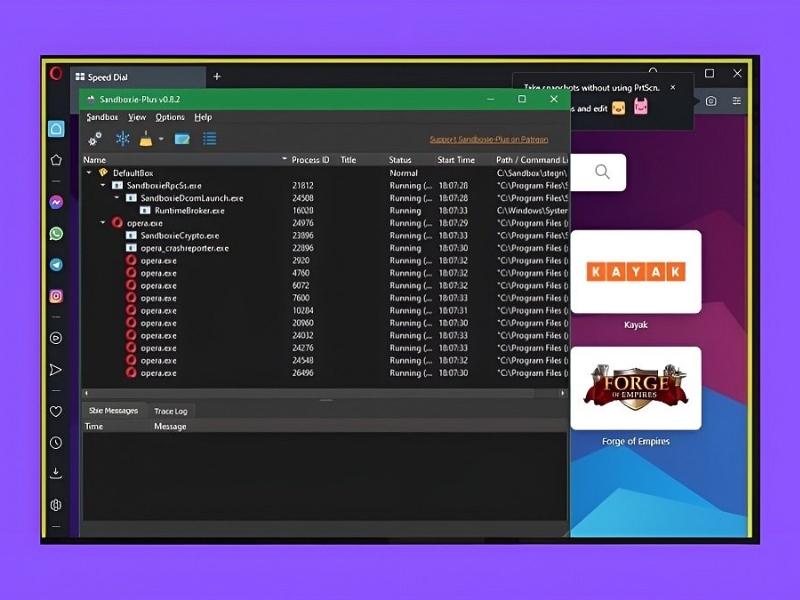Open the cleanup broom dropdown arrow
Image resolution: width=800 pixels, height=600 pixels.
point(161,139)
